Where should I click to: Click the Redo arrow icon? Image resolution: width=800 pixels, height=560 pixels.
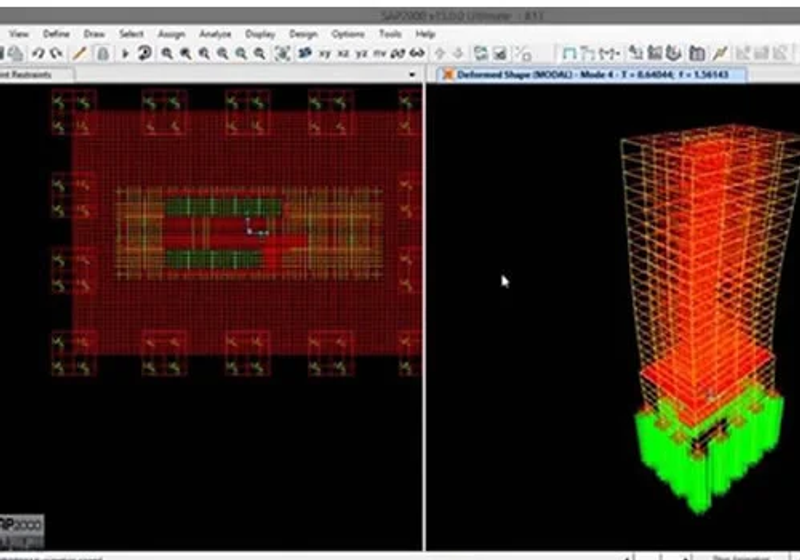[57, 53]
